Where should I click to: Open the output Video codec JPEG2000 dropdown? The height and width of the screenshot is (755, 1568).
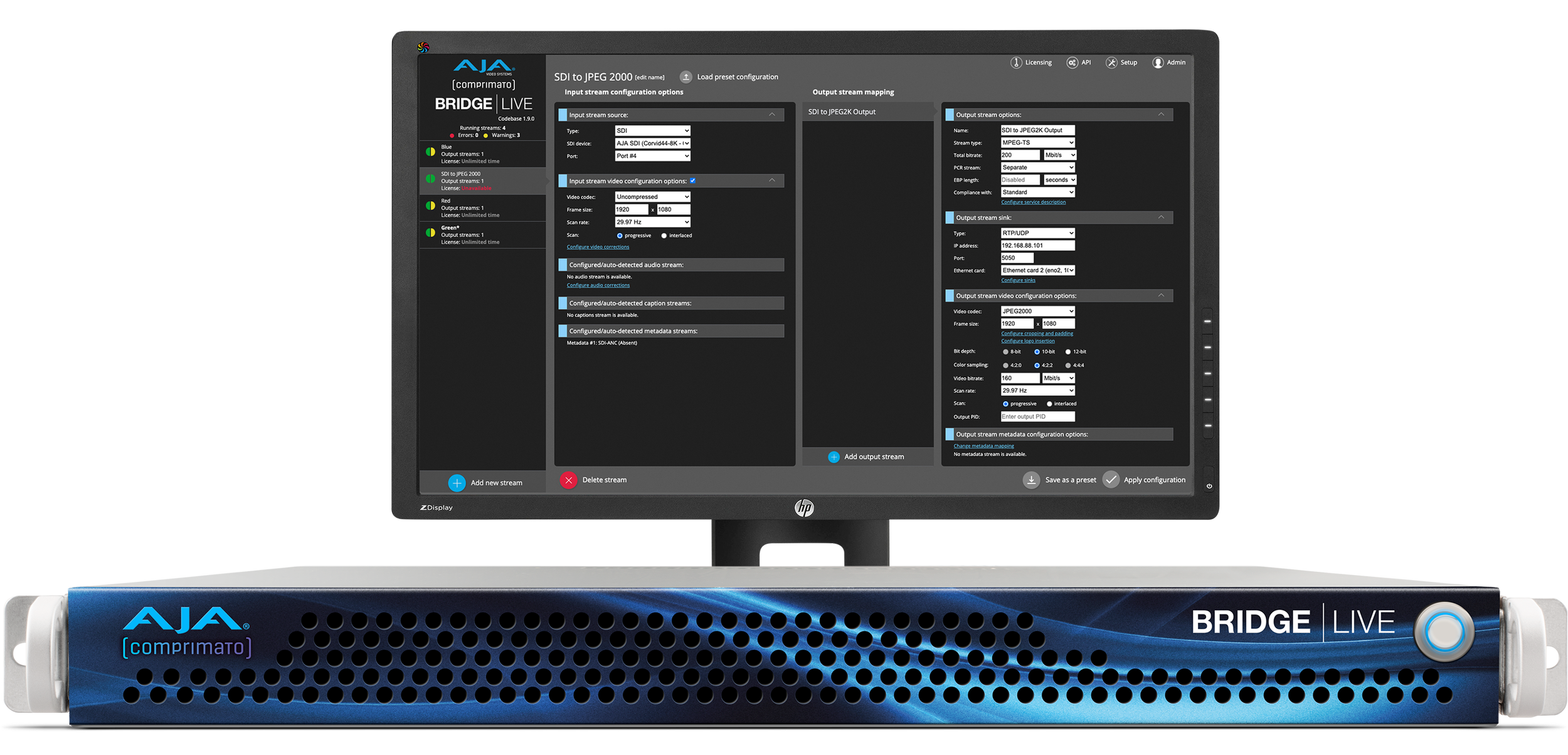coord(1037,311)
